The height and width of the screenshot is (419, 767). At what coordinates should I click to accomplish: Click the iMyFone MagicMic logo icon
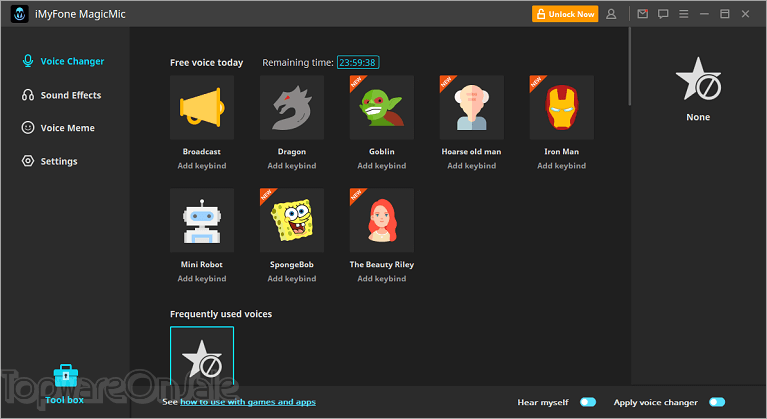[20, 14]
